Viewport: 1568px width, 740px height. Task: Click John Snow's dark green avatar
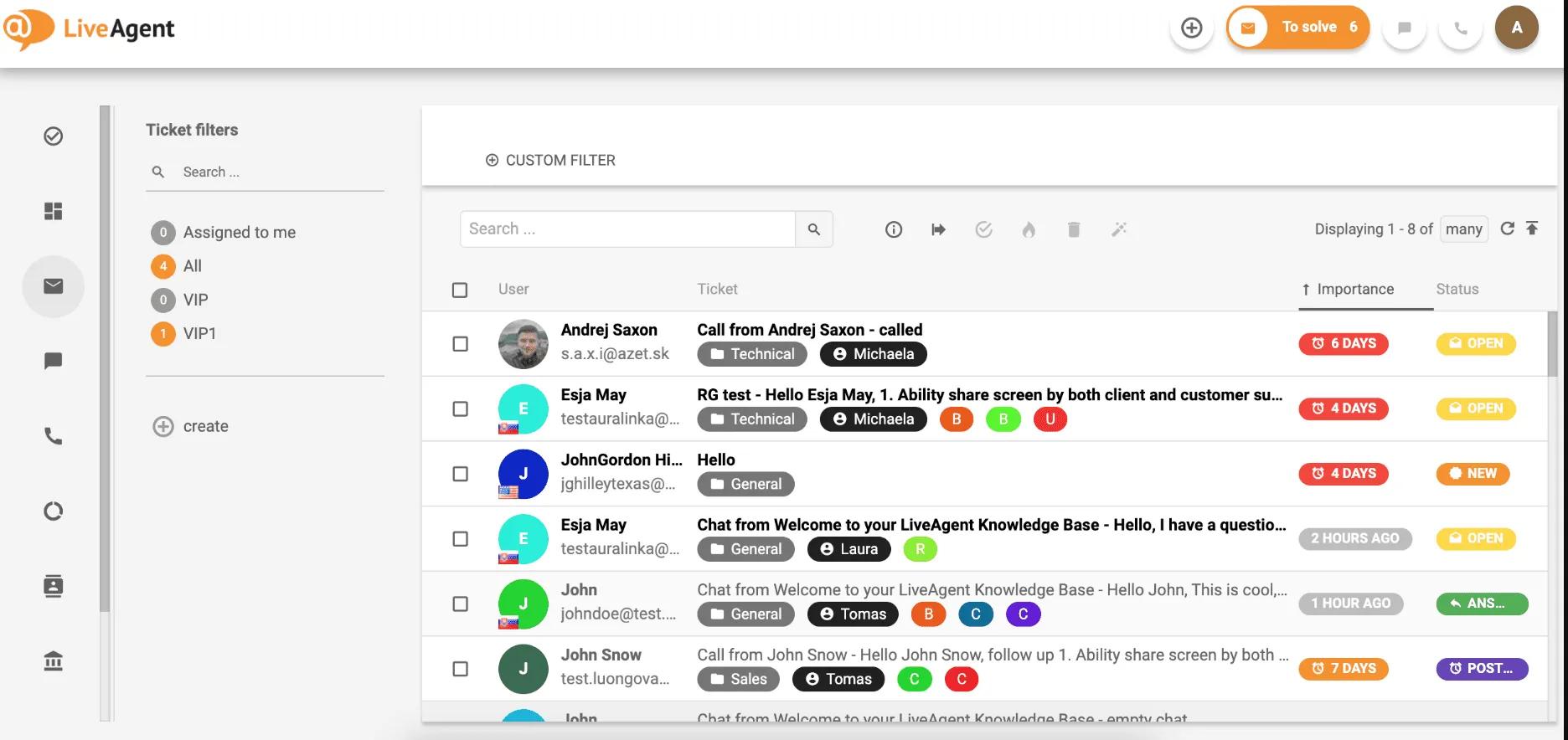click(x=524, y=669)
